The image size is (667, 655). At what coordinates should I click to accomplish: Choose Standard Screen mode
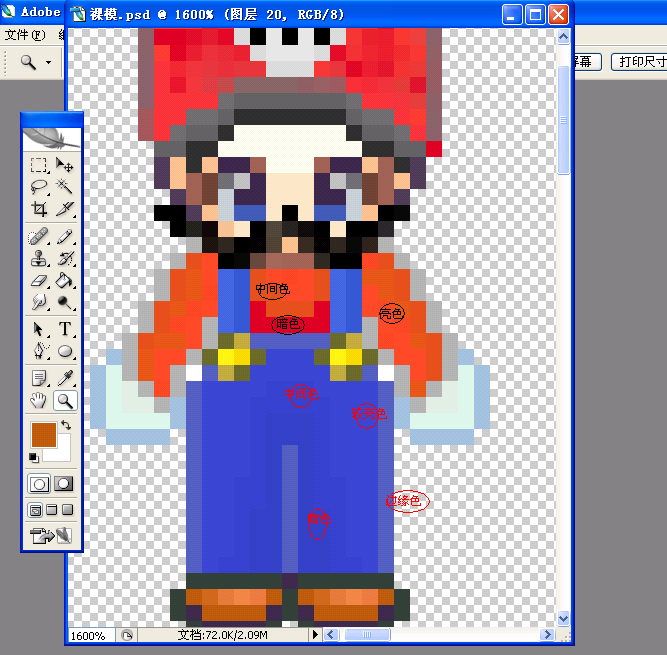pos(35,510)
